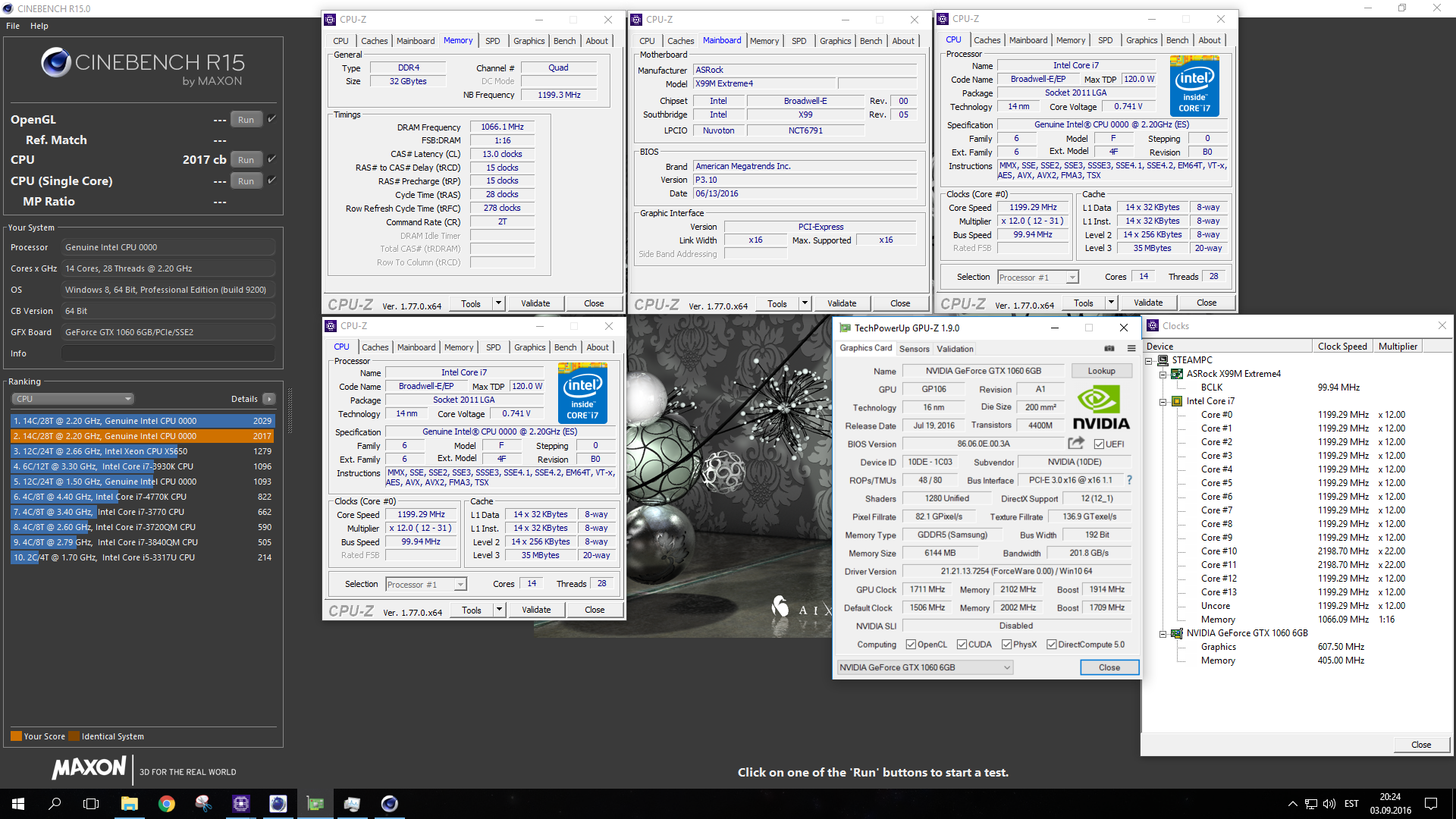Viewport: 1456px width, 819px height.
Task: Switch to Sensors tab in GPU-Z
Action: click(914, 349)
